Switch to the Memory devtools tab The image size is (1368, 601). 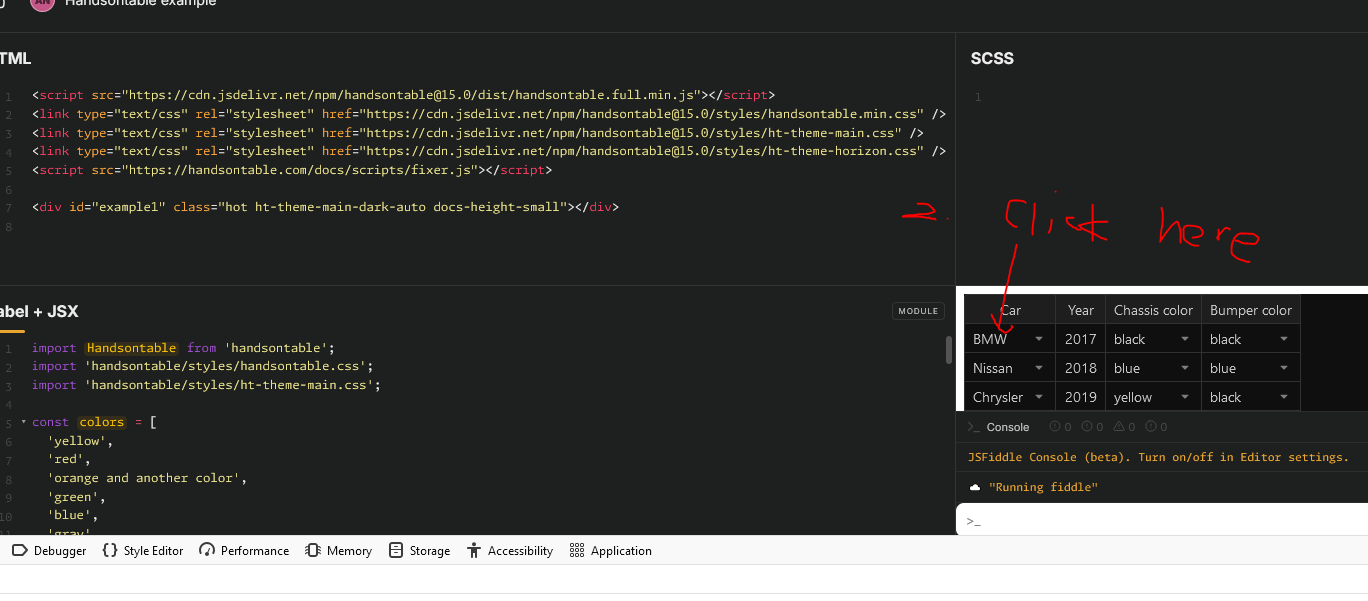coord(338,551)
